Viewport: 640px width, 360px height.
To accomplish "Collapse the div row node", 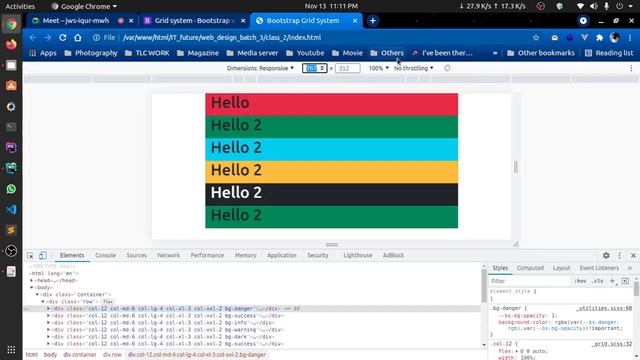I will click(43, 301).
